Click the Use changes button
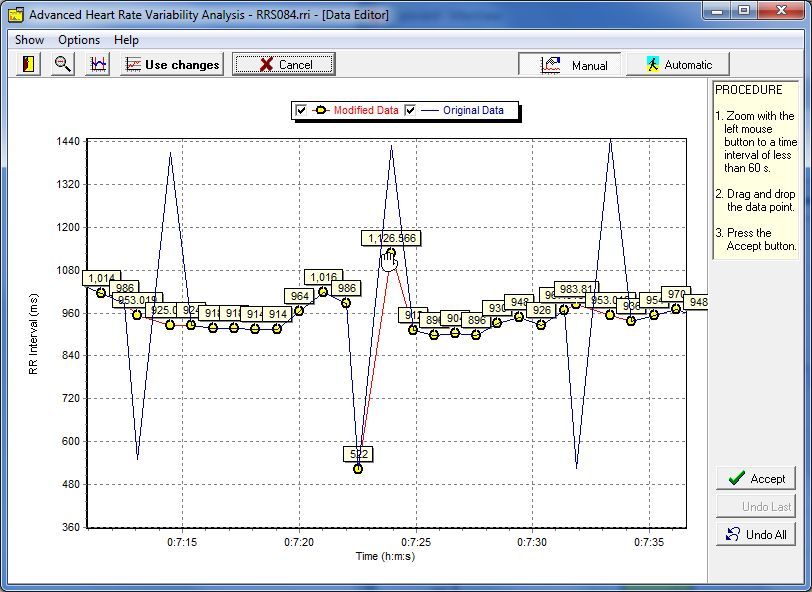The height and width of the screenshot is (592, 812). click(171, 65)
